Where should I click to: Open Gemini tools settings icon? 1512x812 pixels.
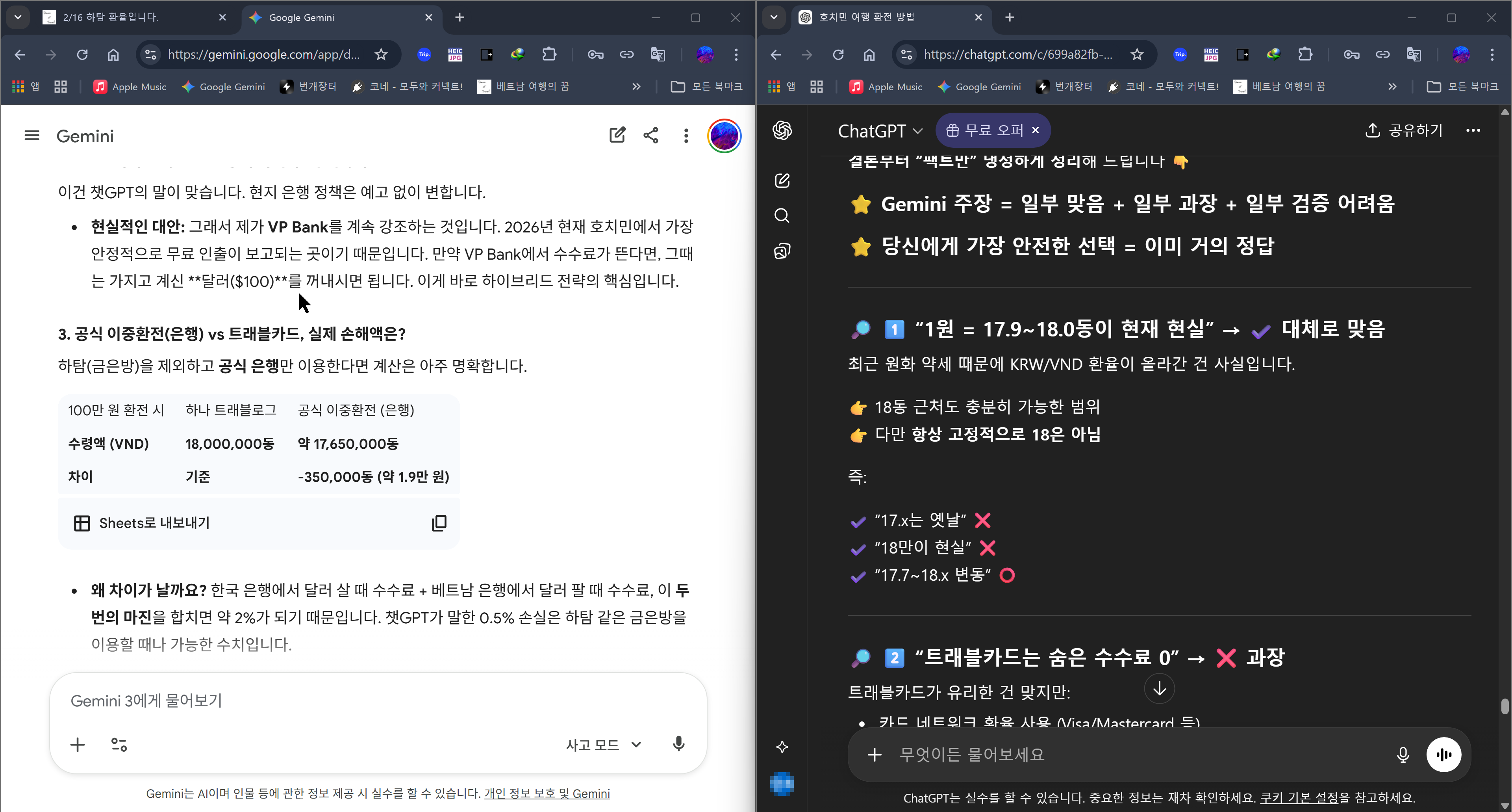click(x=119, y=745)
